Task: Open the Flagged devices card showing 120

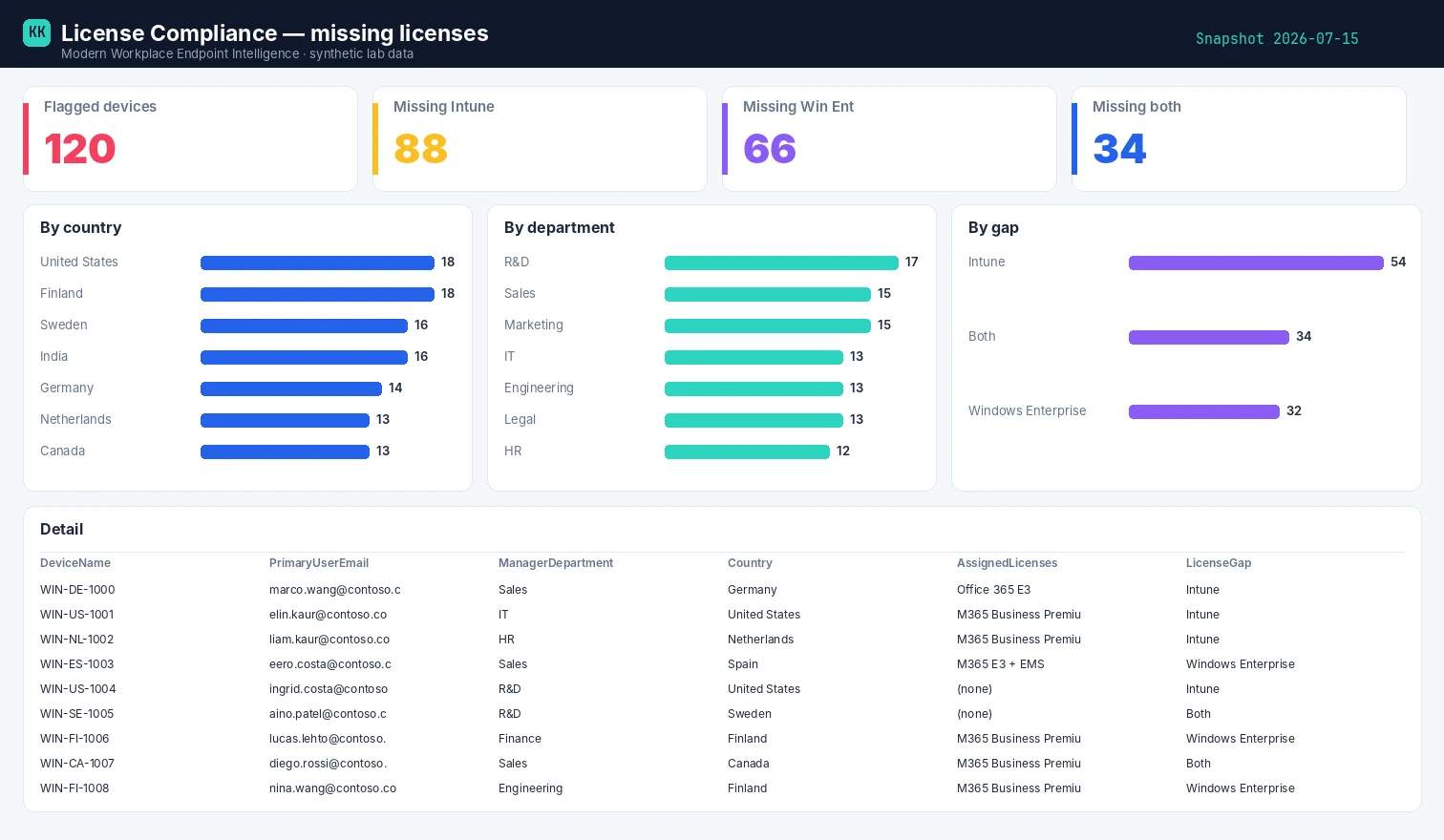Action: [x=190, y=139]
